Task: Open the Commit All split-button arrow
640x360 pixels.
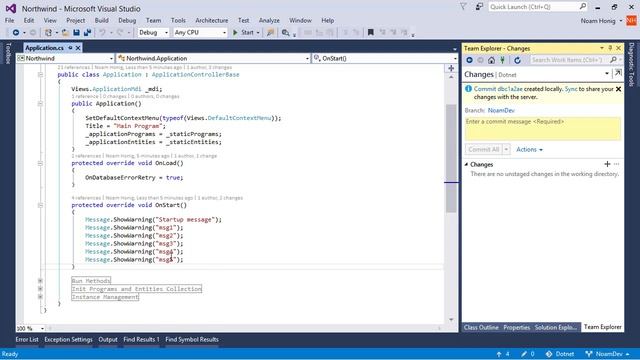Action: pos(506,149)
